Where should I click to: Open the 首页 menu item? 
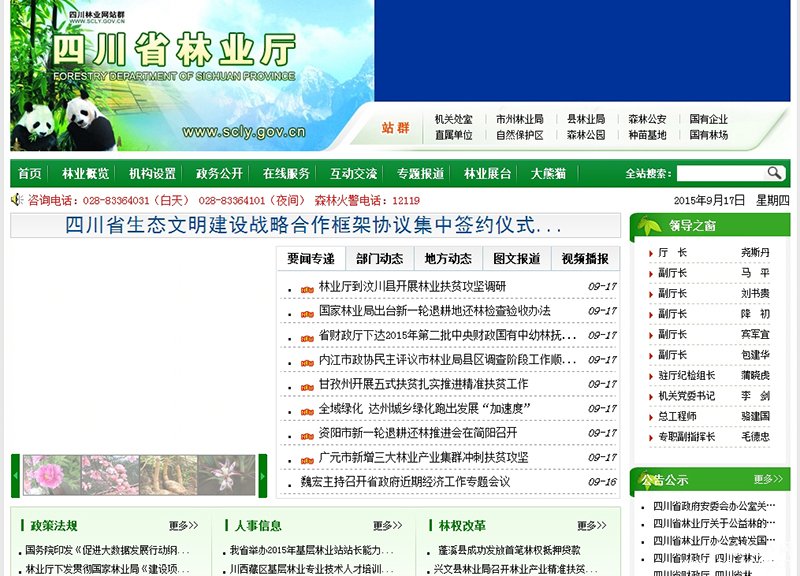click(30, 173)
